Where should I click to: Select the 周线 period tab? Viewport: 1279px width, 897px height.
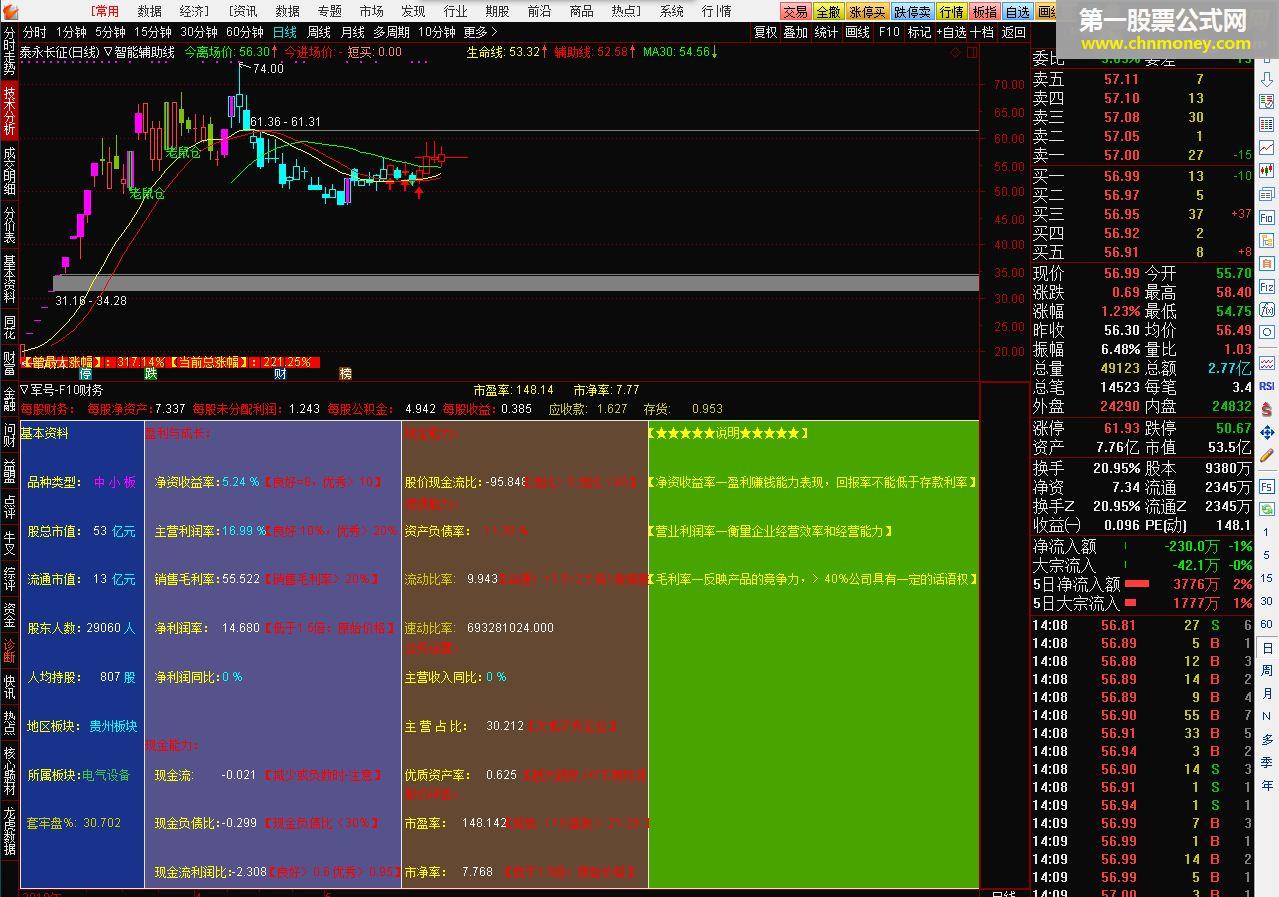click(x=319, y=32)
